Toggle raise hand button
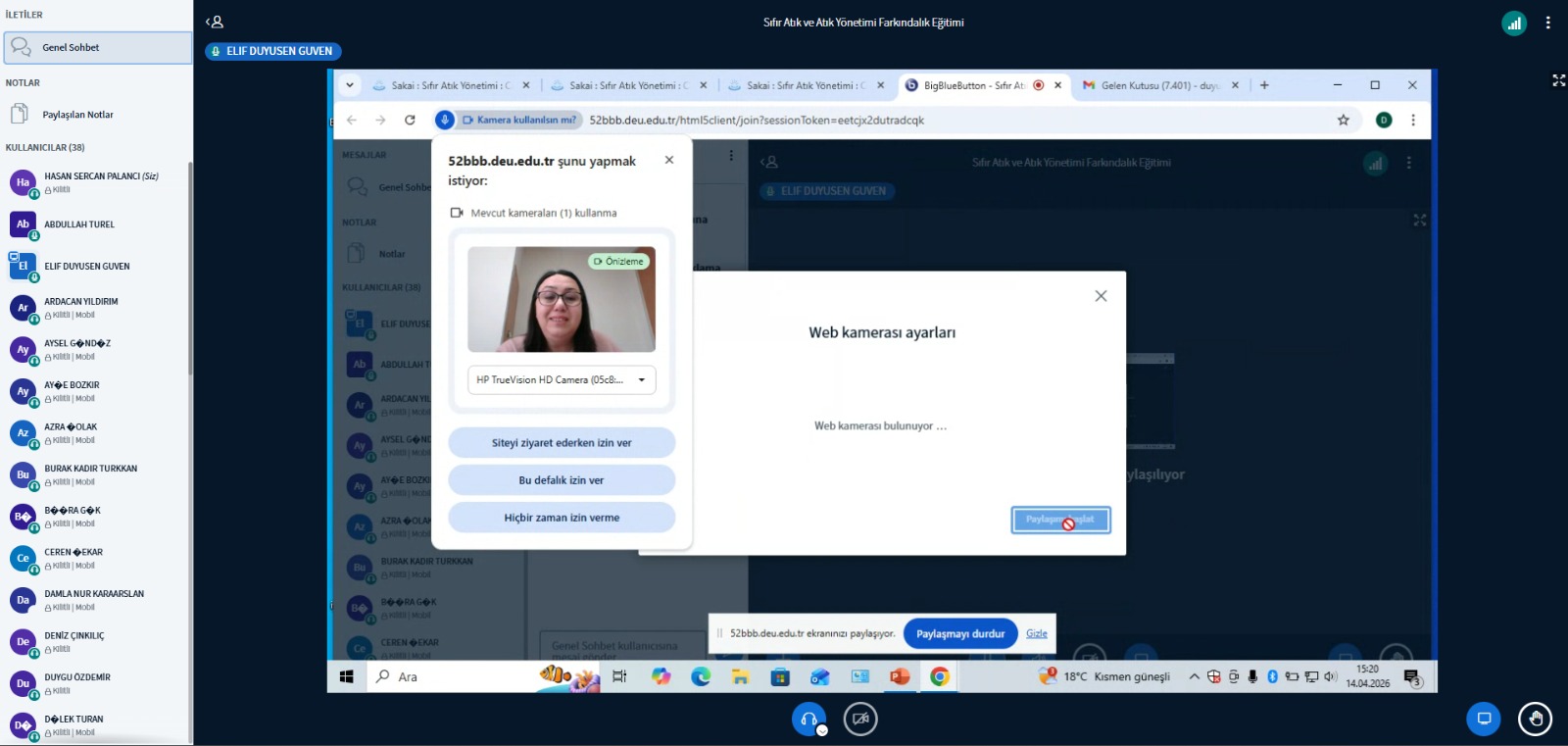This screenshot has height=746, width=1568. [1535, 720]
